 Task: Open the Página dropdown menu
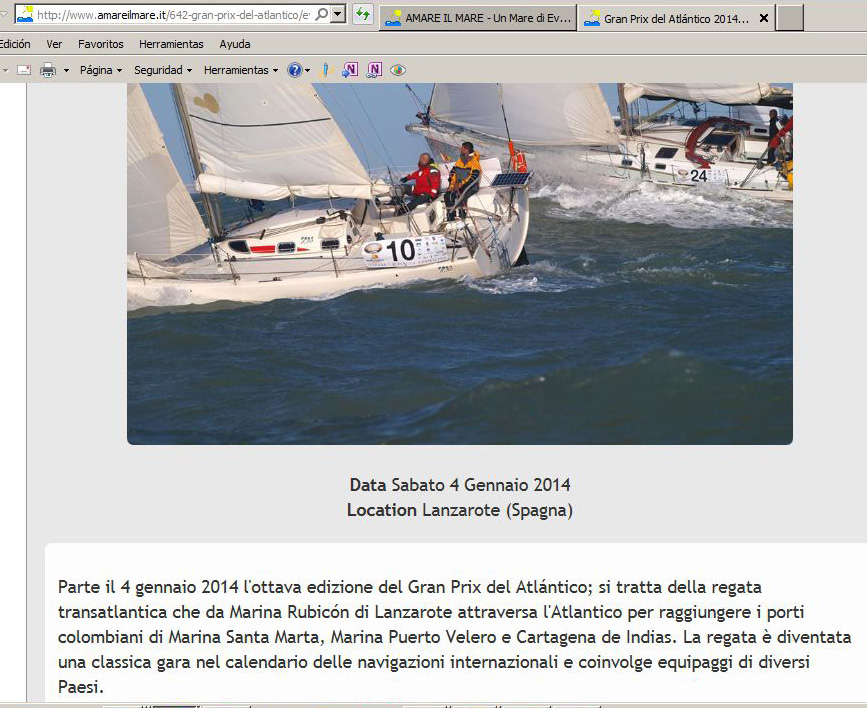point(100,70)
